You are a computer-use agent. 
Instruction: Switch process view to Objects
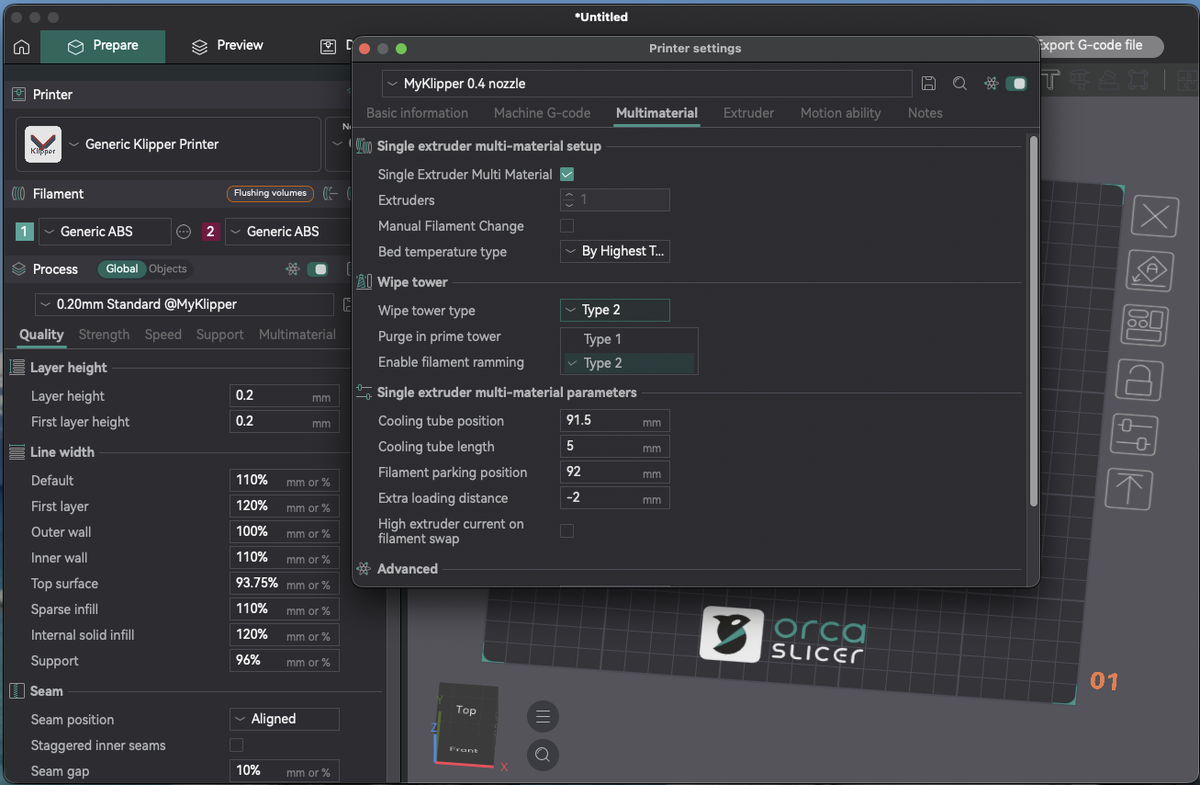168,268
